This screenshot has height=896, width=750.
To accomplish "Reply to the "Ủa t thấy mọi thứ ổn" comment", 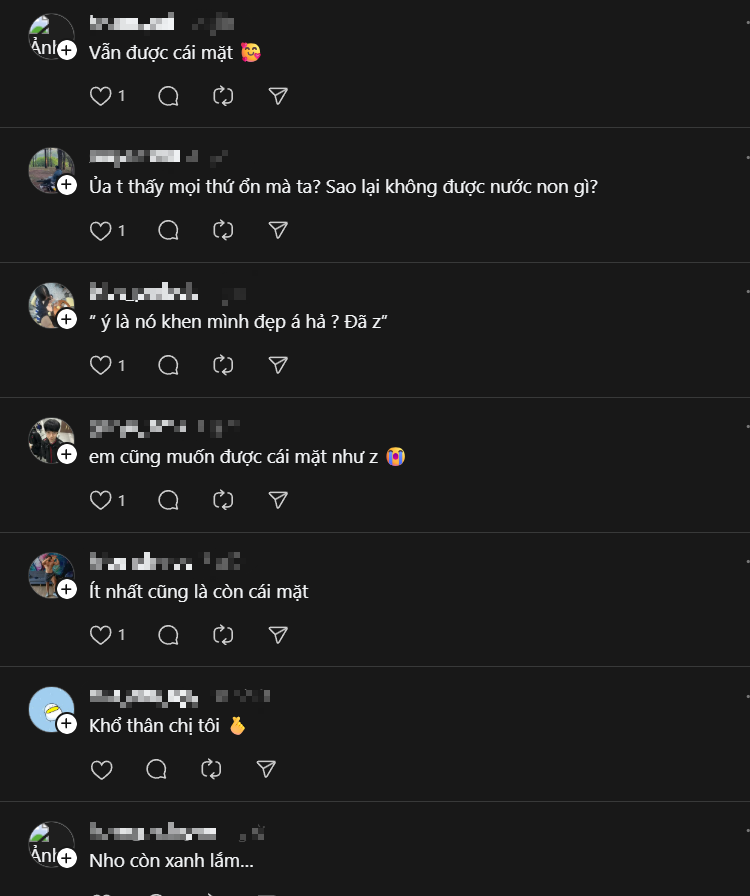I will 169,230.
